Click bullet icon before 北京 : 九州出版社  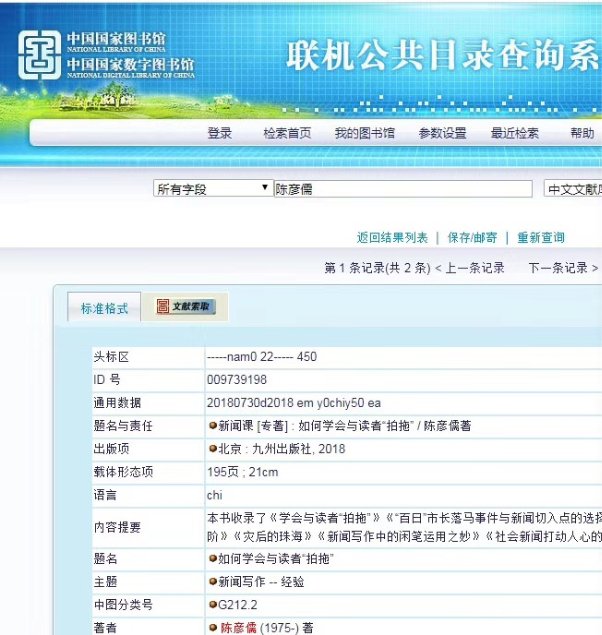(x=212, y=449)
